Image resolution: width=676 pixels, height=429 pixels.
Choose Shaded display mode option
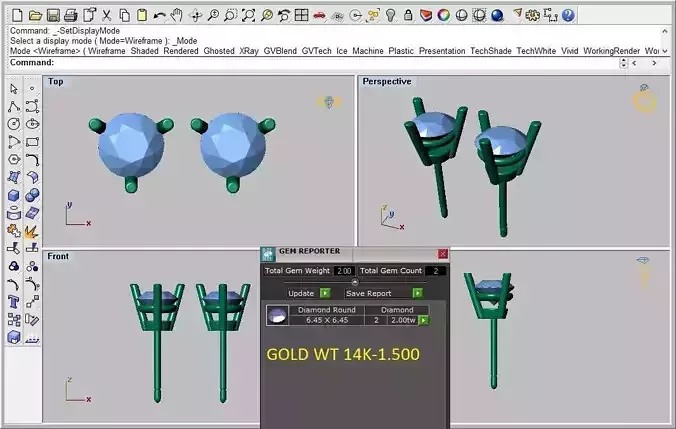tap(144, 51)
